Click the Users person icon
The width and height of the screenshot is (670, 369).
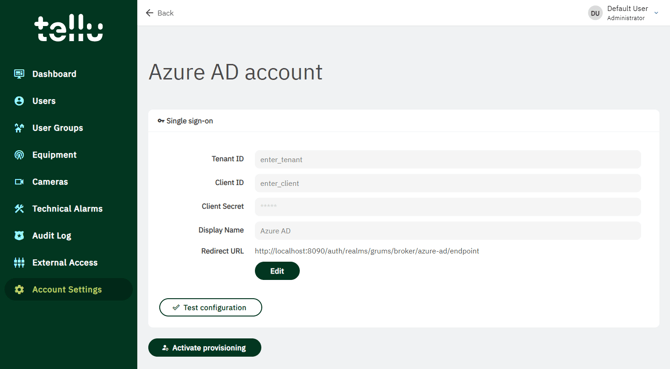point(19,101)
